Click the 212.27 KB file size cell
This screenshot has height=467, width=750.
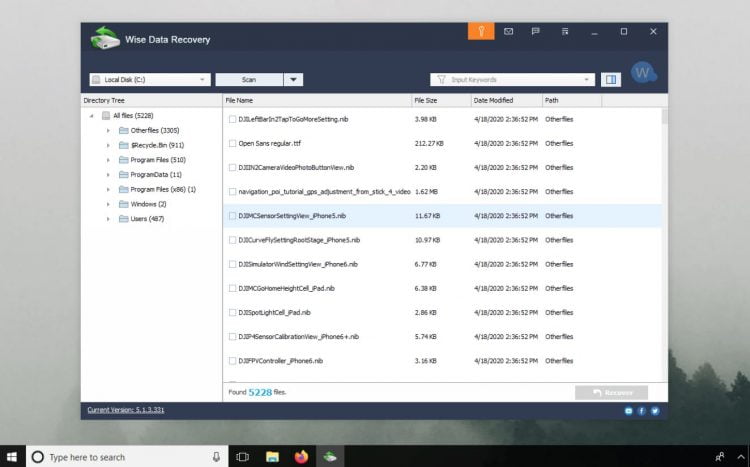[429, 144]
